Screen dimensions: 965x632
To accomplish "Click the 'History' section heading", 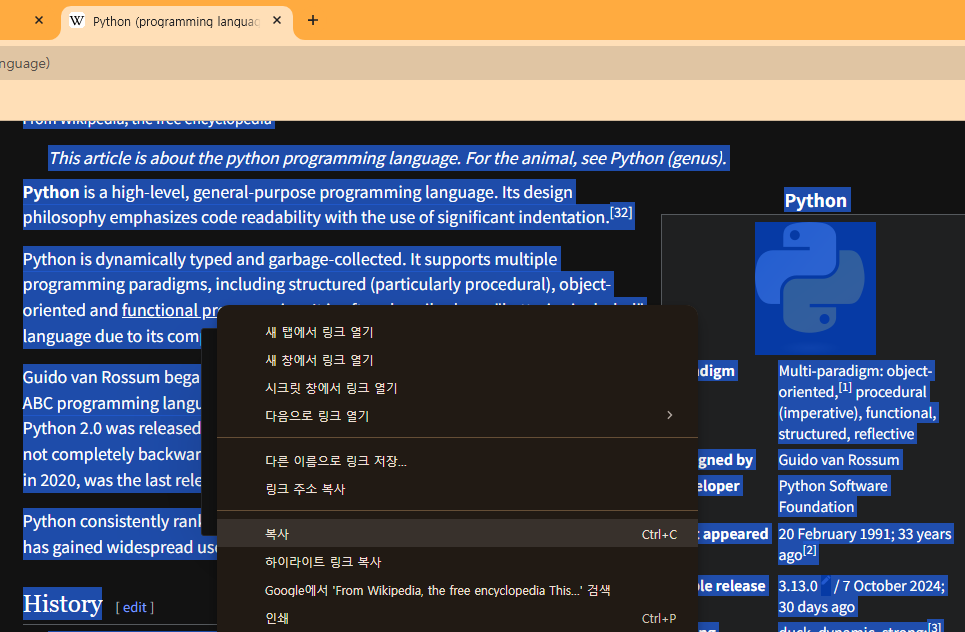I will coord(63,604).
